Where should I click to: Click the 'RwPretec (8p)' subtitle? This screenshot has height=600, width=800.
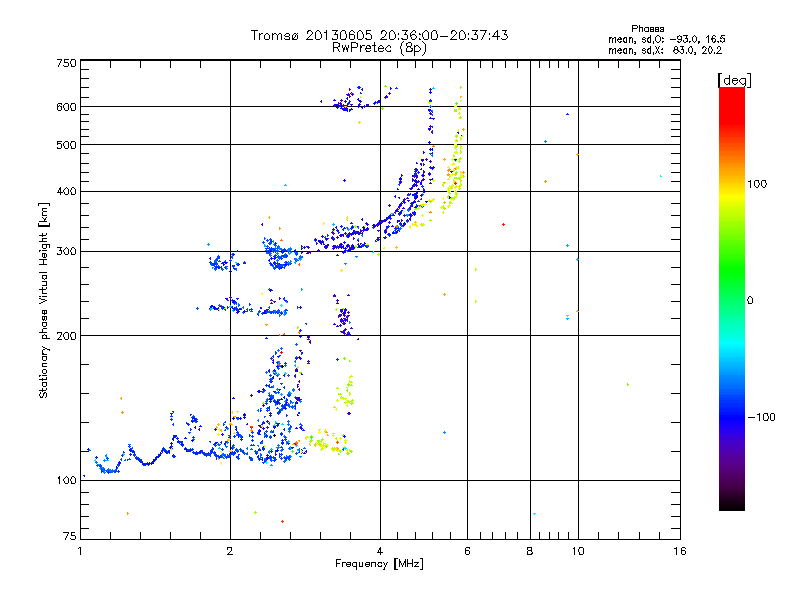pos(379,48)
